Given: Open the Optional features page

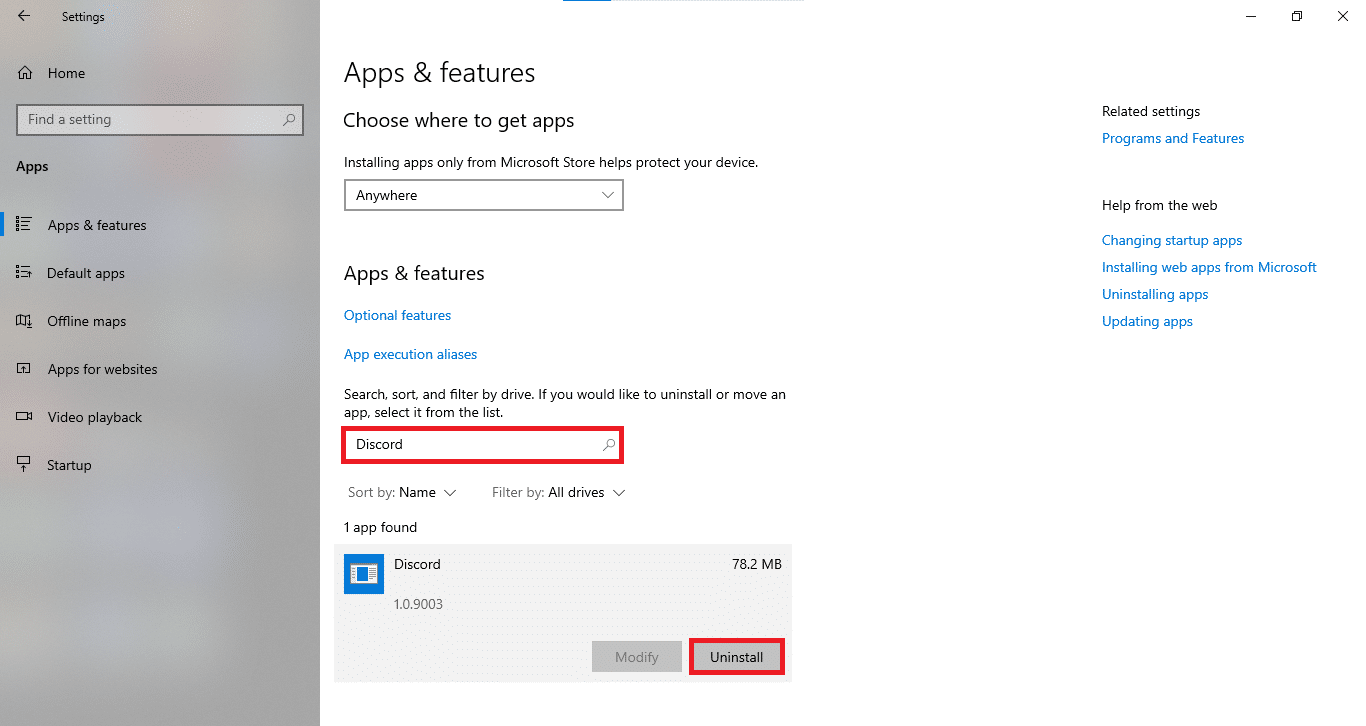Looking at the screenshot, I should [x=397, y=314].
